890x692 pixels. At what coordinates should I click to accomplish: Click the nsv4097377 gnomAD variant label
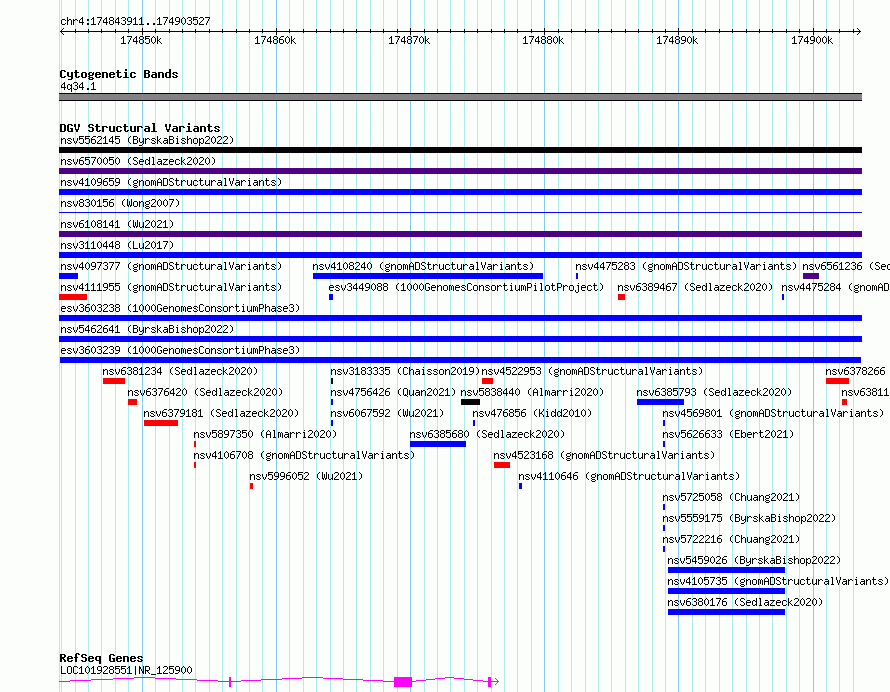171,266
